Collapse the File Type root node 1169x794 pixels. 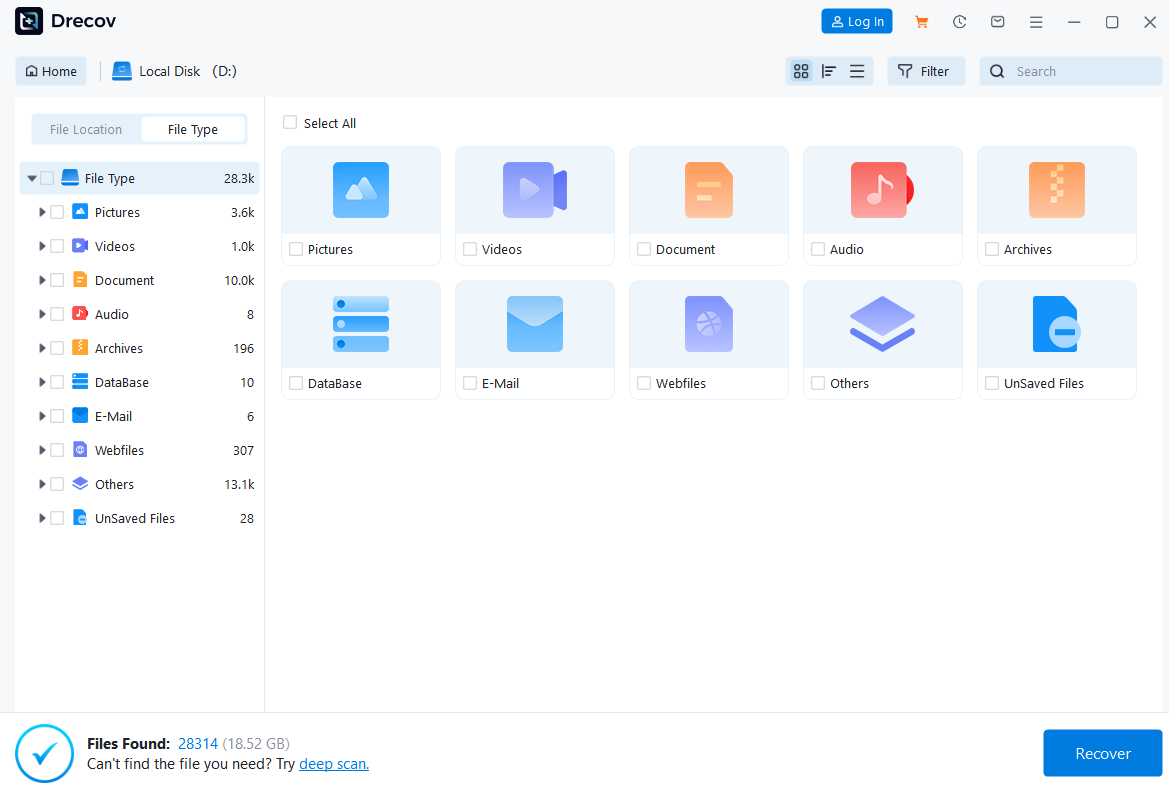(x=32, y=179)
